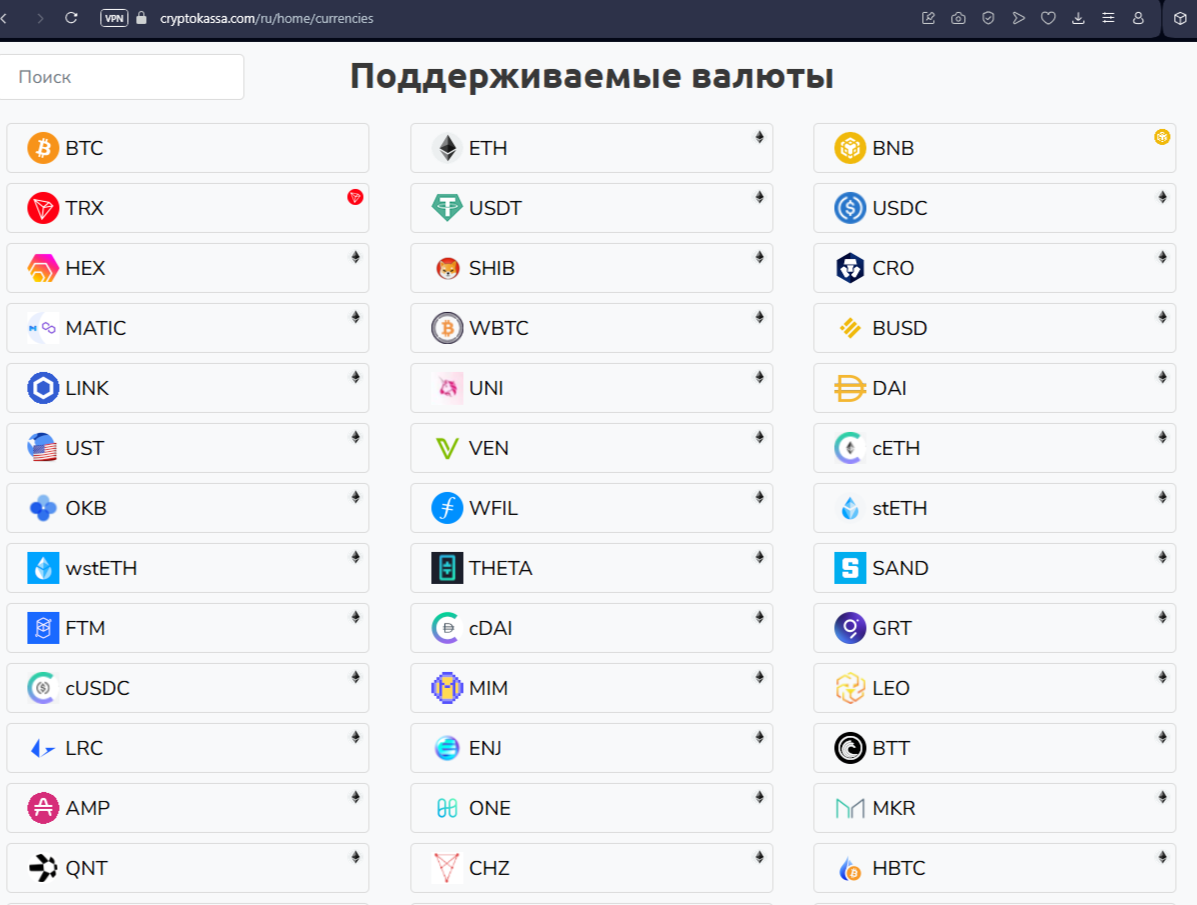1197x905 pixels.
Task: Click the Ethereum network badge on LEO card
Action: click(1163, 677)
